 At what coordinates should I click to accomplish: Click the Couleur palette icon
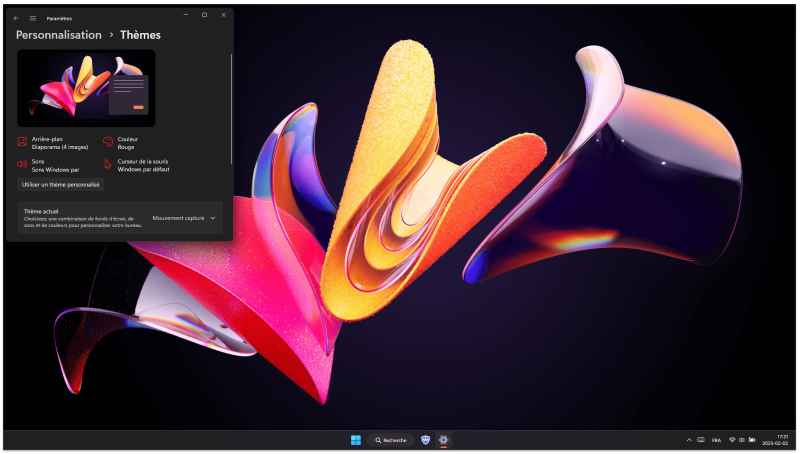pos(108,143)
